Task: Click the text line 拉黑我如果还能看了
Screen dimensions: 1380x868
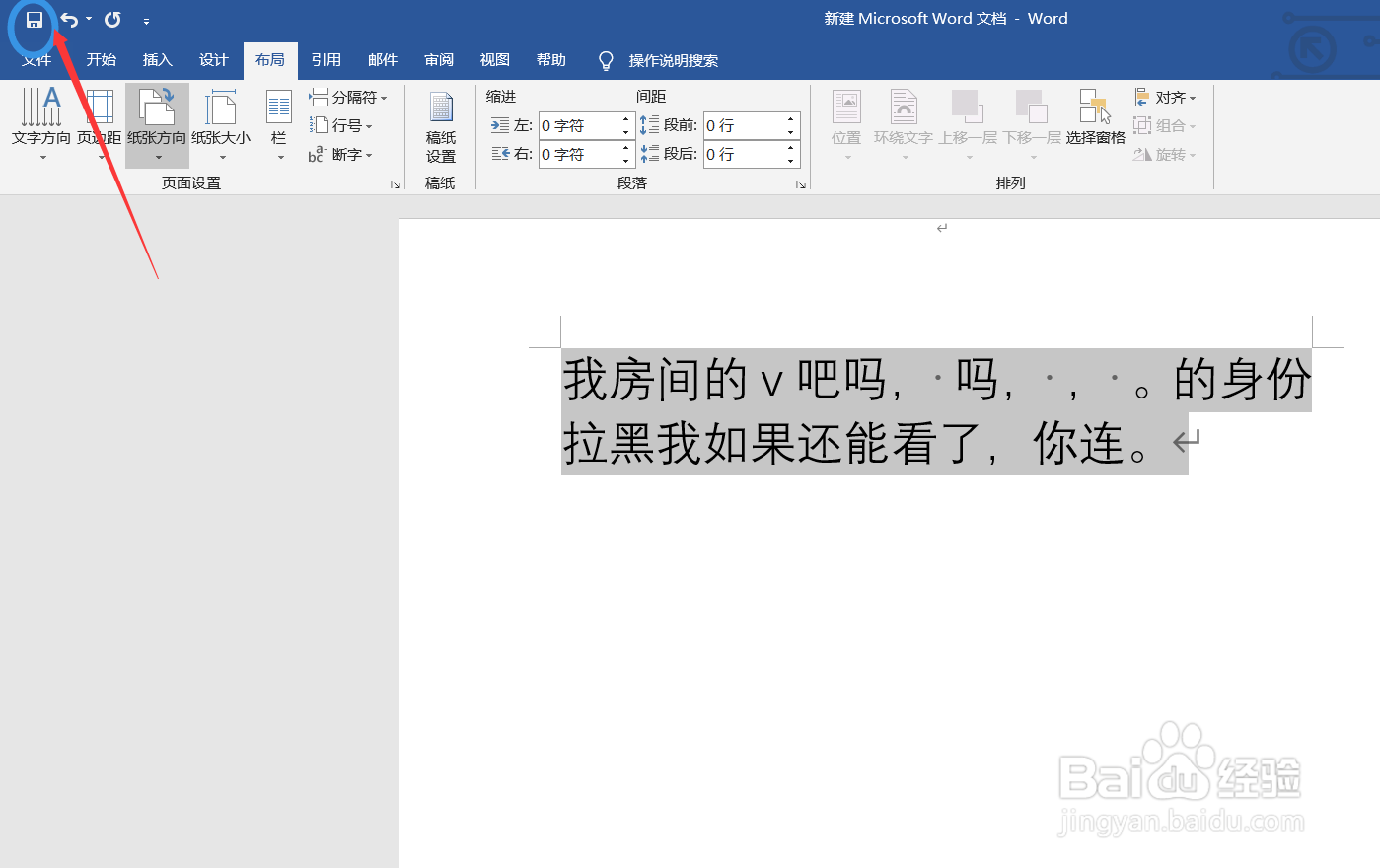Action: point(773,444)
